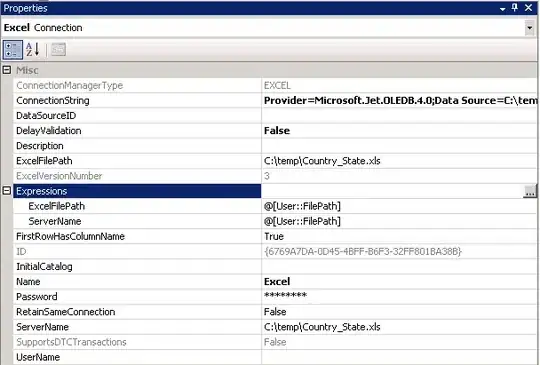Click ExcelFilePath expression @[User::FilePath]
The height and width of the screenshot is (365, 540).
(x=302, y=206)
